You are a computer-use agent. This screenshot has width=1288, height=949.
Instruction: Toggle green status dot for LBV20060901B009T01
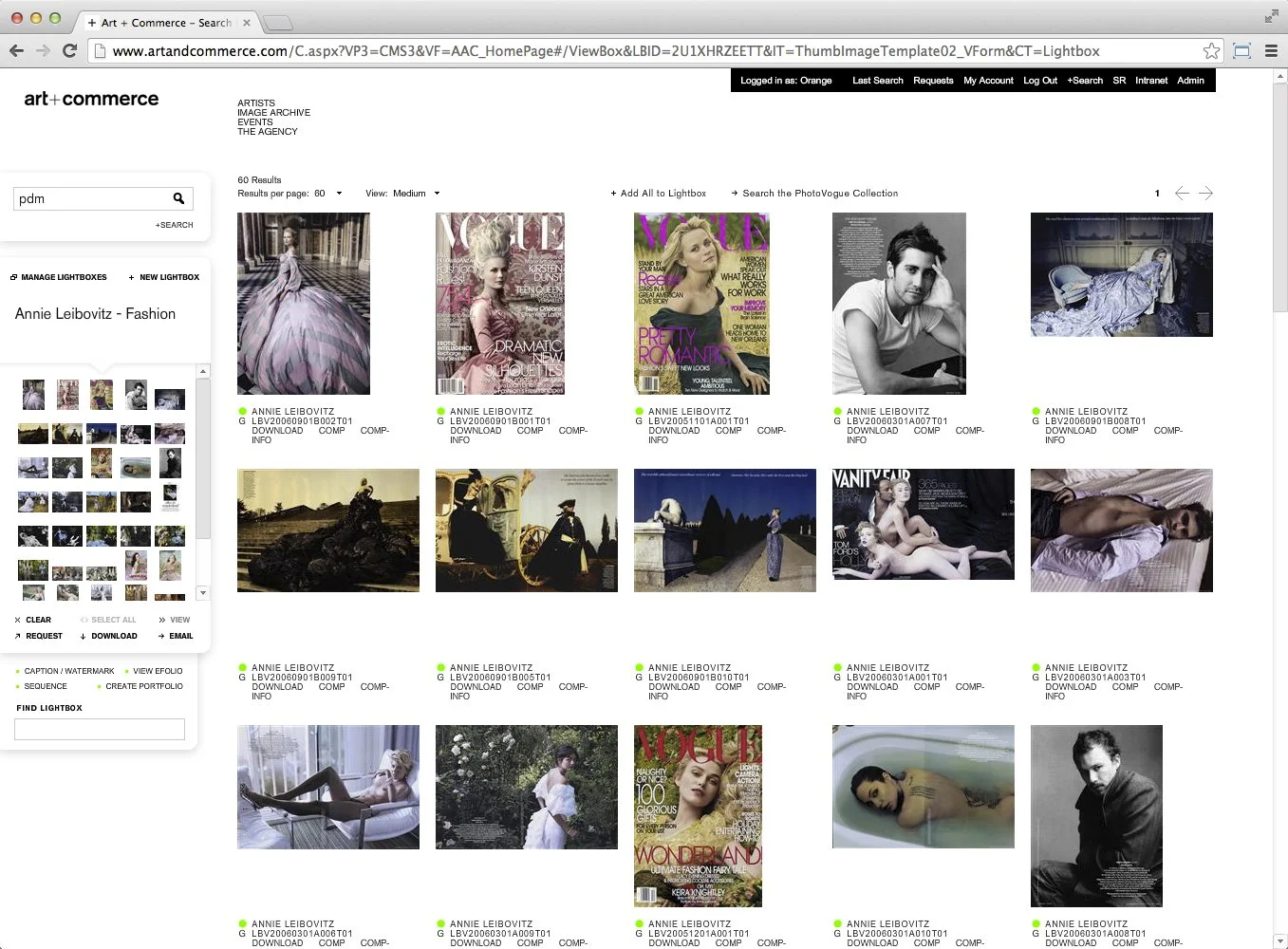tap(242, 667)
